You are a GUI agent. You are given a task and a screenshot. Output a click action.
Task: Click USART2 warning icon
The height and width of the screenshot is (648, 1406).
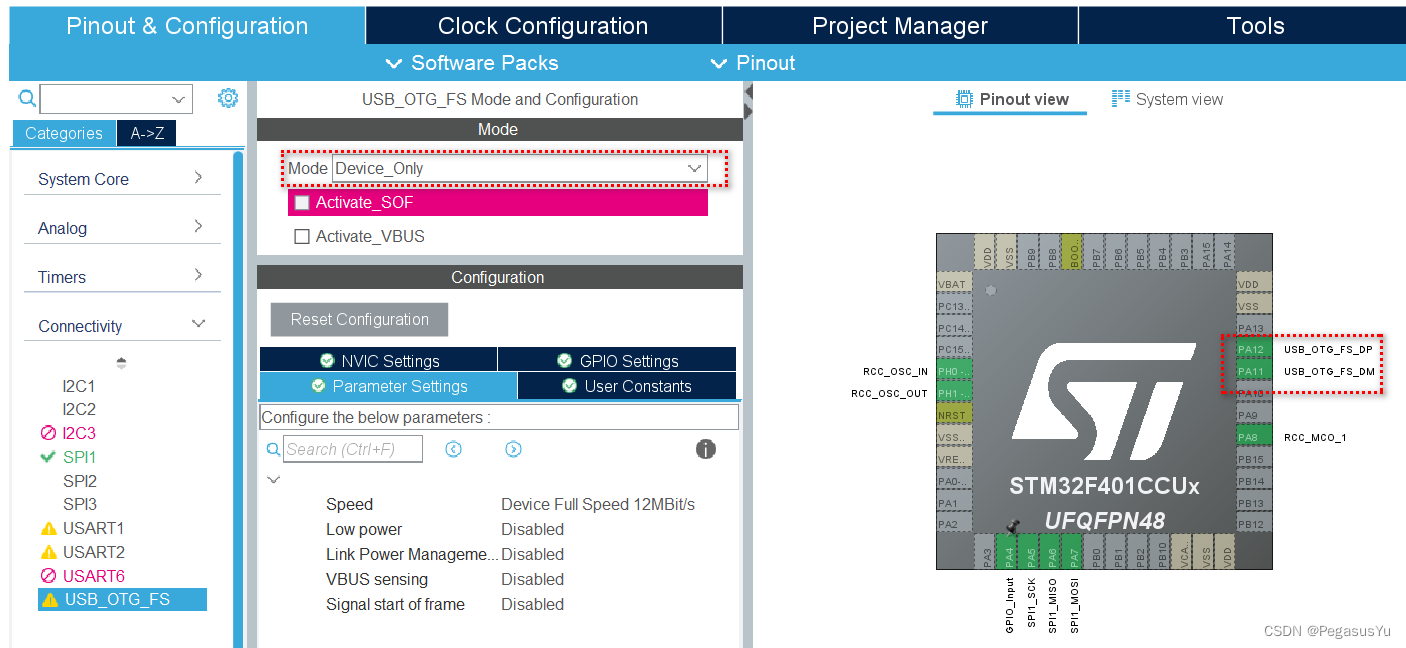click(48, 552)
